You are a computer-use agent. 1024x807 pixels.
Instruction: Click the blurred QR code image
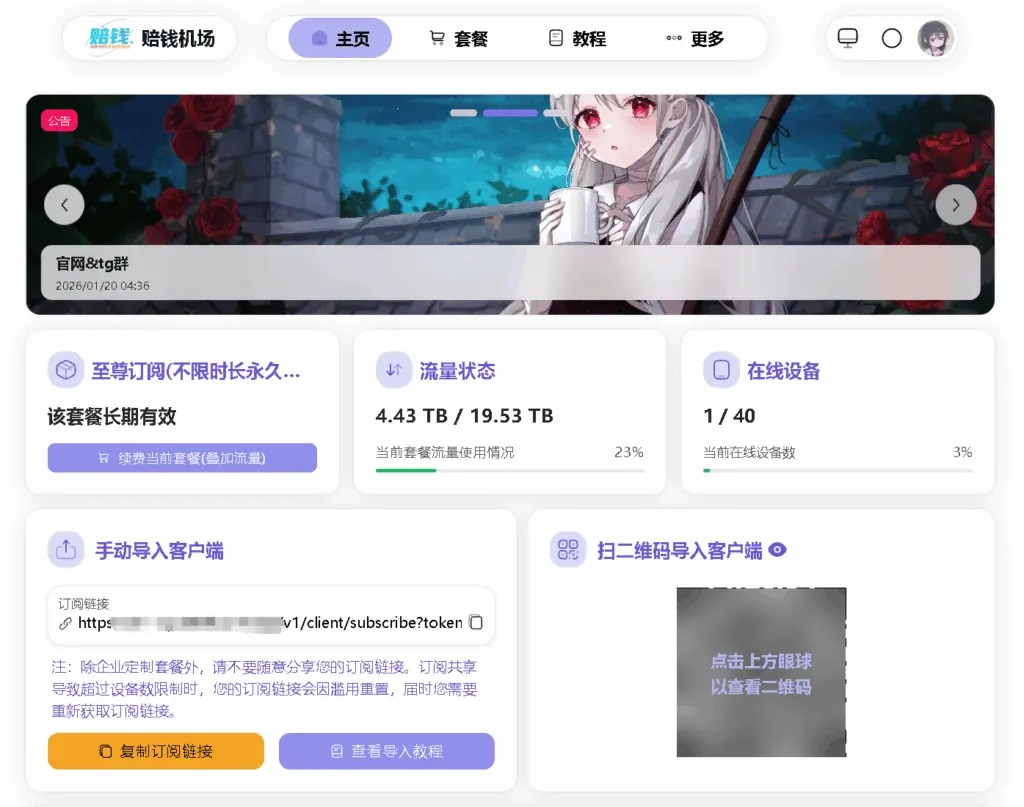click(761, 672)
